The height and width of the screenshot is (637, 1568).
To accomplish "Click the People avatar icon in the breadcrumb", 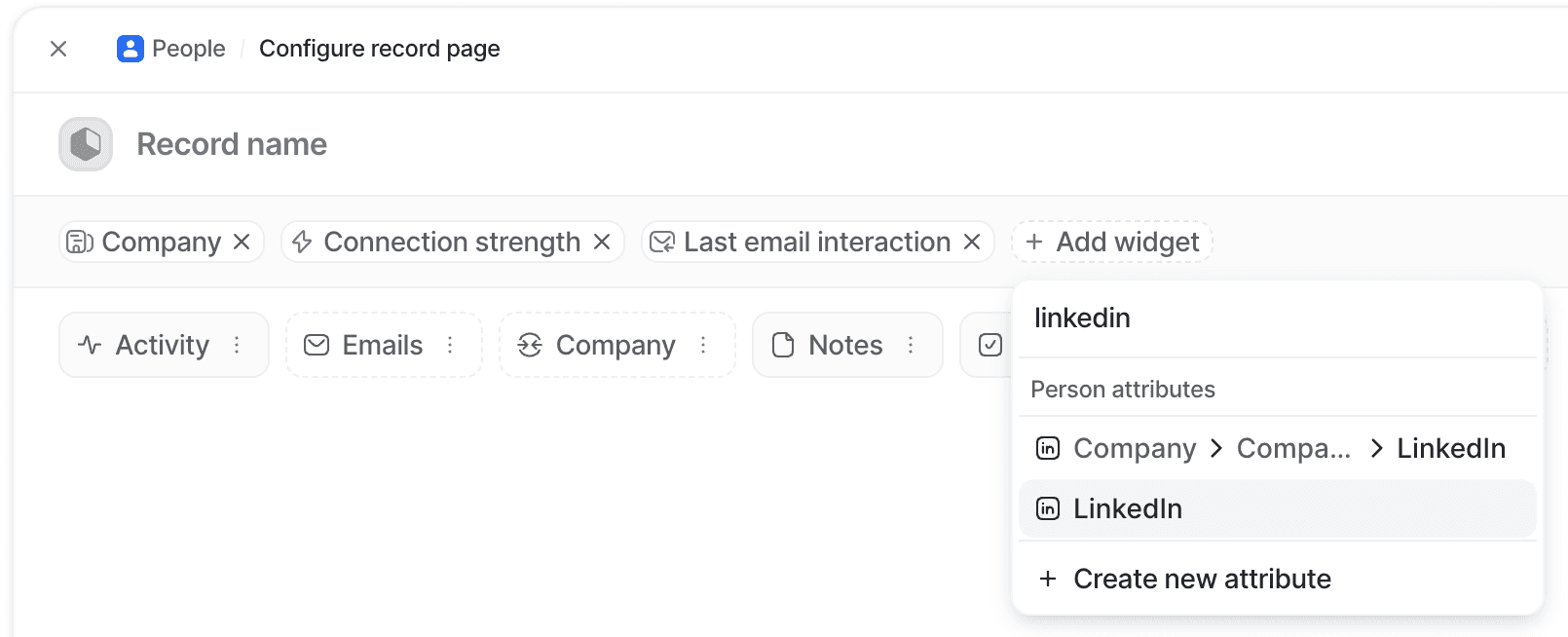I will coord(131,49).
